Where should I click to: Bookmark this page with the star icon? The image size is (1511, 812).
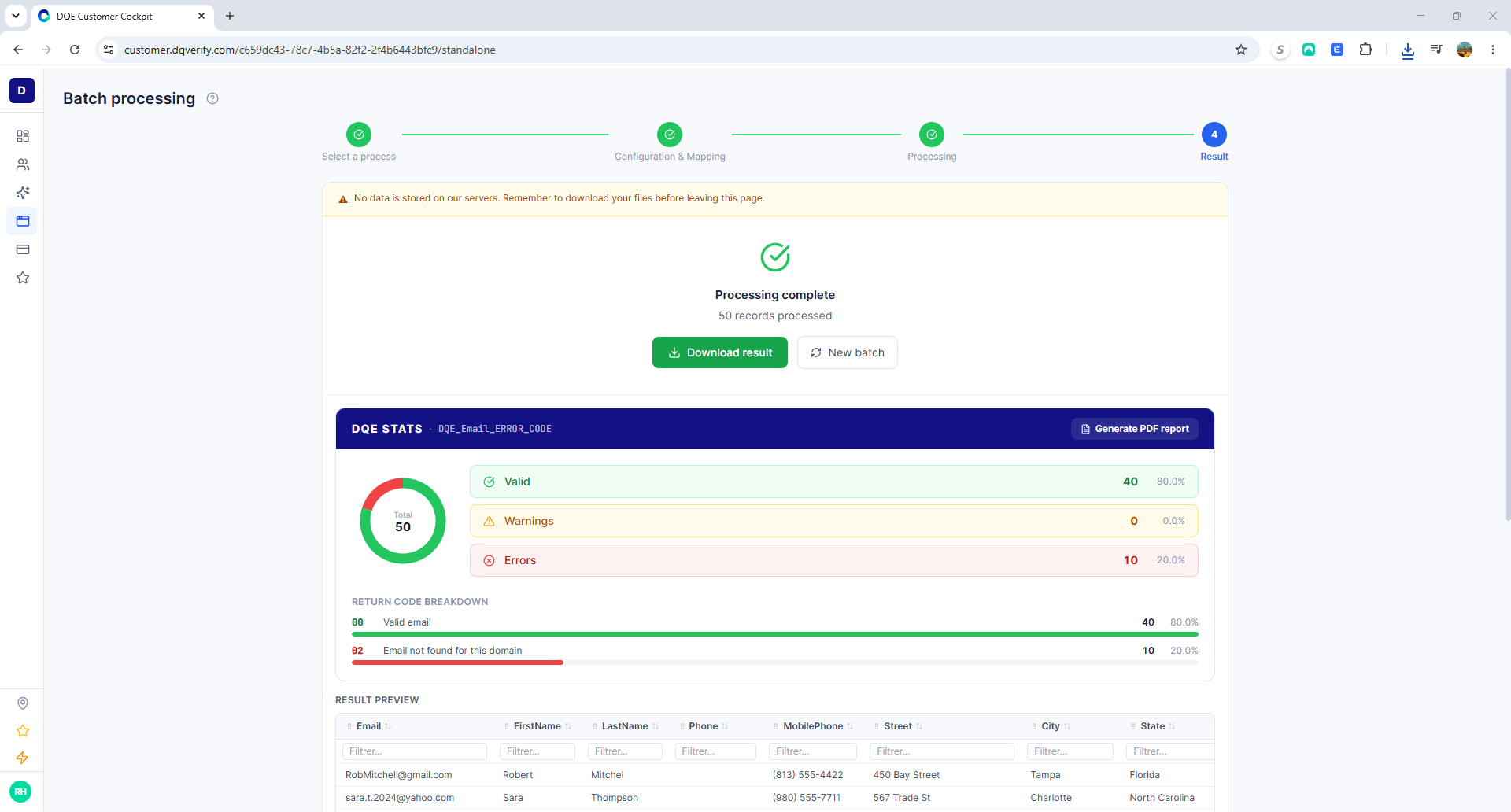(x=1241, y=50)
